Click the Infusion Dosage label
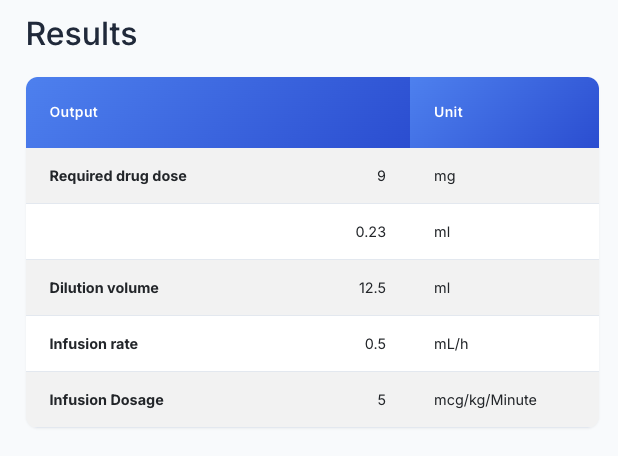This screenshot has width=618, height=456. 106,400
